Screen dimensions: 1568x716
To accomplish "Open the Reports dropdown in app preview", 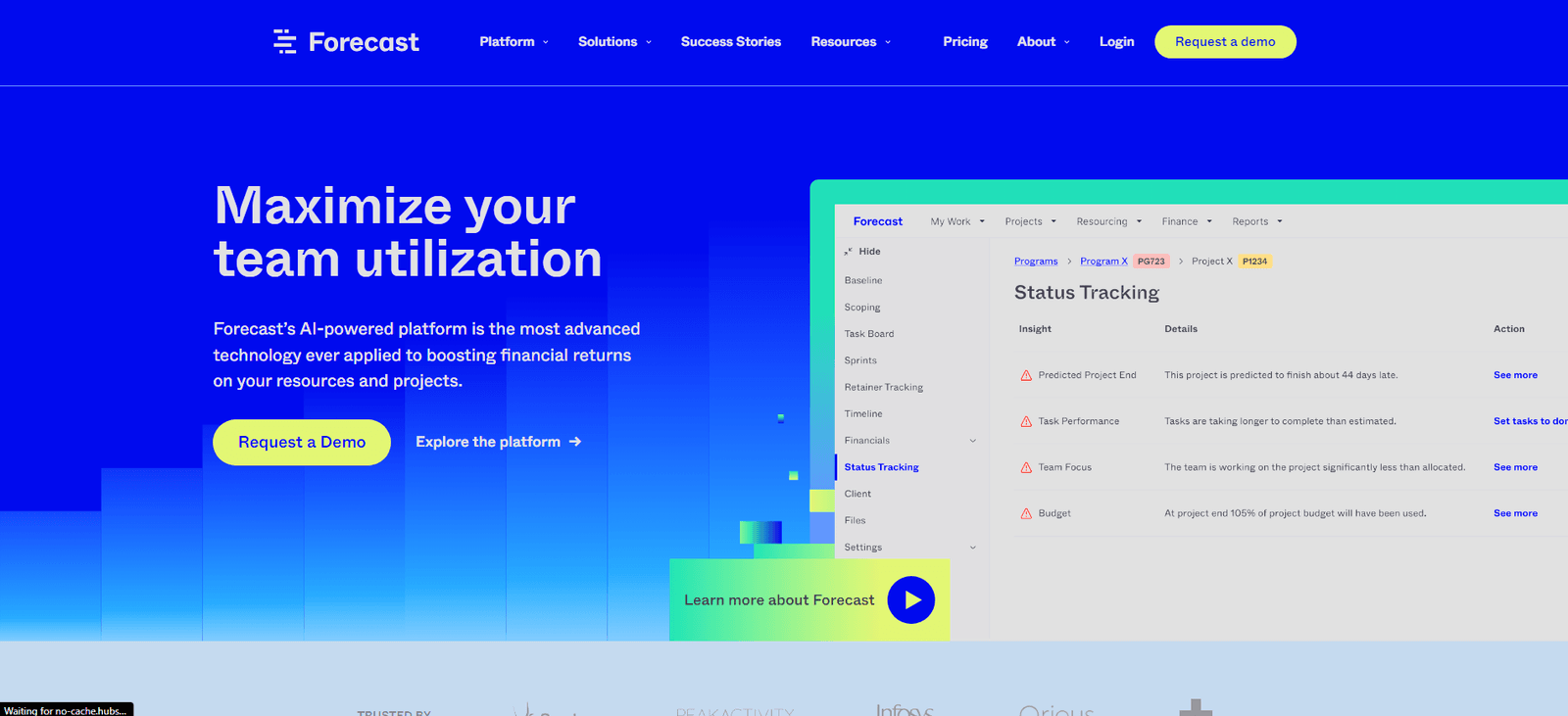I will pos(1257,221).
